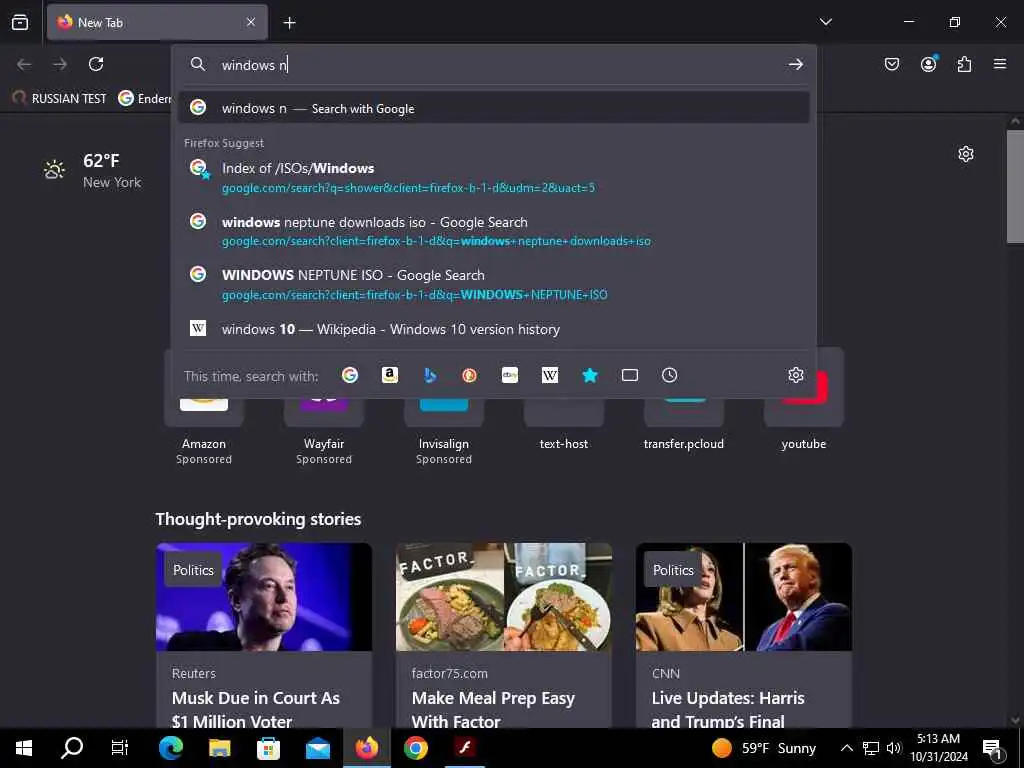Open the RUSSIAN TEST bookmark

(x=60, y=99)
